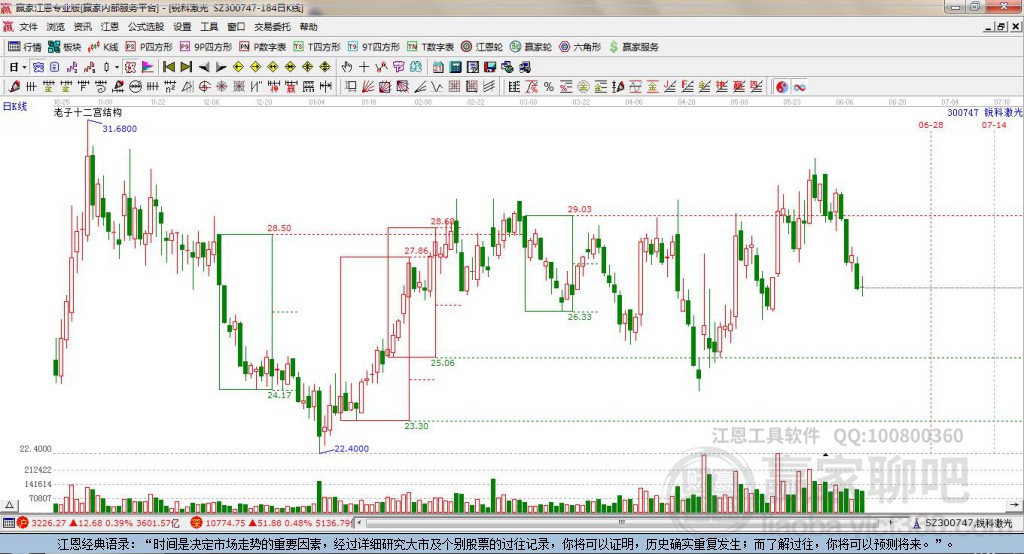Viewport: 1024px width, 554px height.
Task: Jump to last bar with green end arrow
Action: [185, 67]
